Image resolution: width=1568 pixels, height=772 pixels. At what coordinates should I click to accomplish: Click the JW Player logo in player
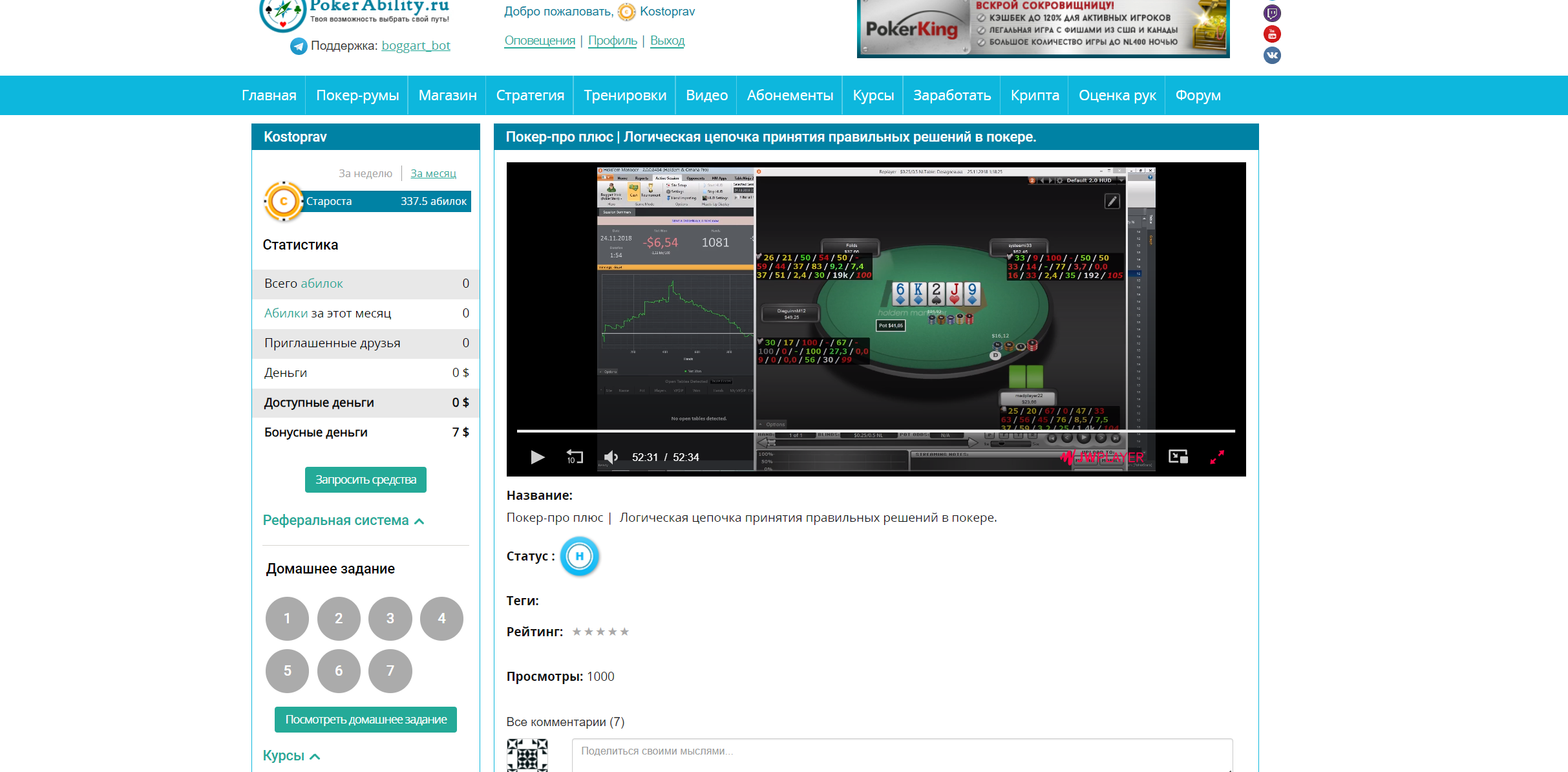point(1102,458)
